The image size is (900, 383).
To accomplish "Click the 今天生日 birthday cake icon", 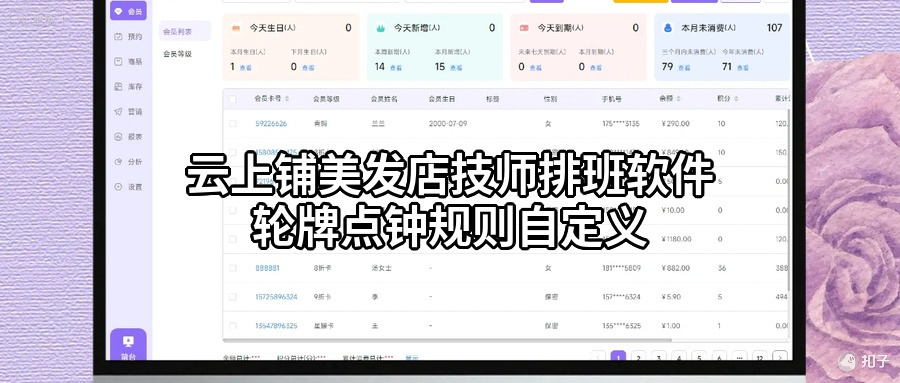I will [x=236, y=28].
